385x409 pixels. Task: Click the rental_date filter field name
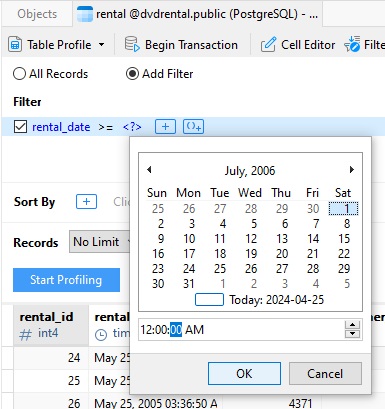click(61, 127)
